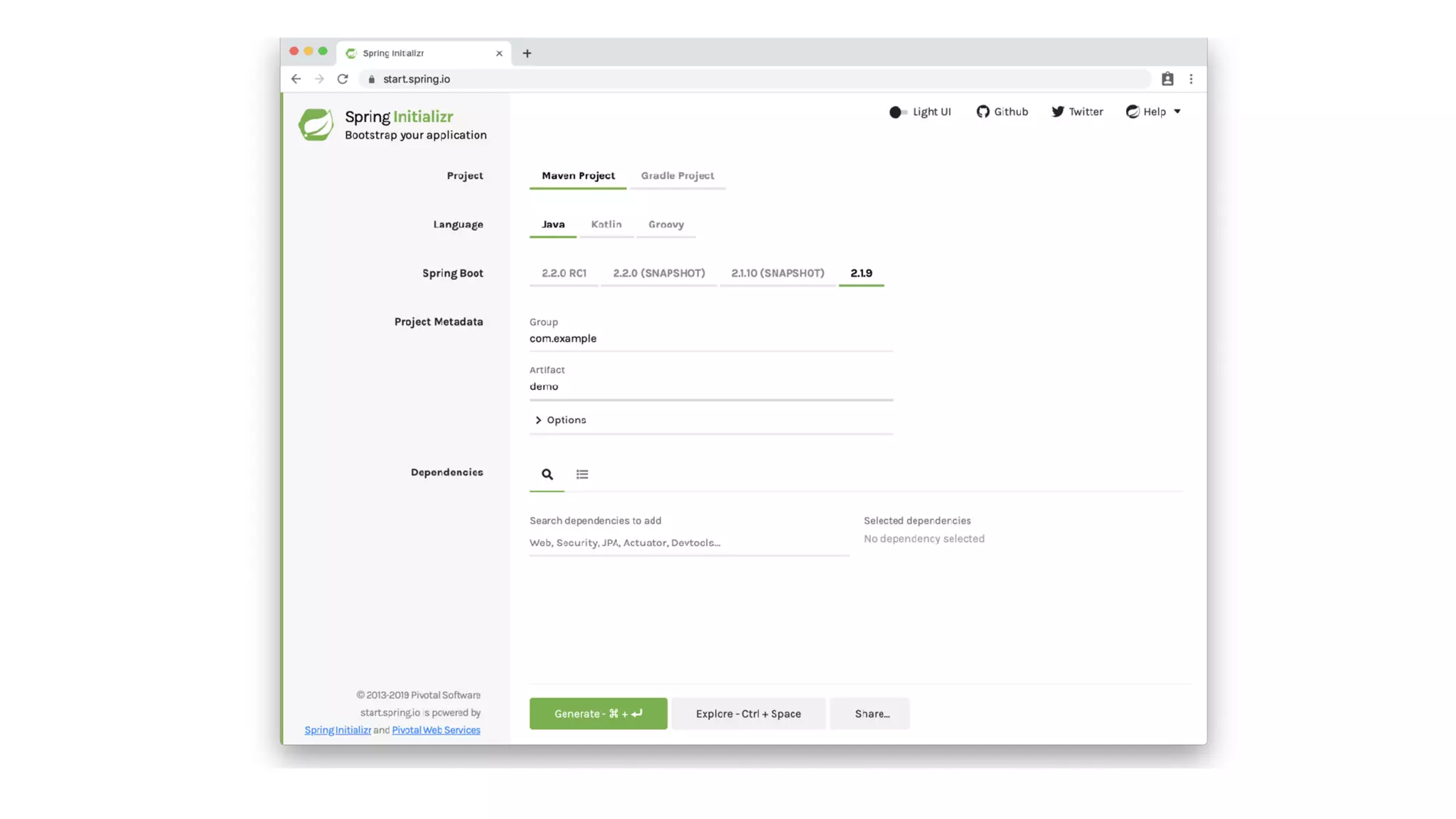Choose Kotlin as the language
This screenshot has width=1456, height=819.
[x=606, y=225]
